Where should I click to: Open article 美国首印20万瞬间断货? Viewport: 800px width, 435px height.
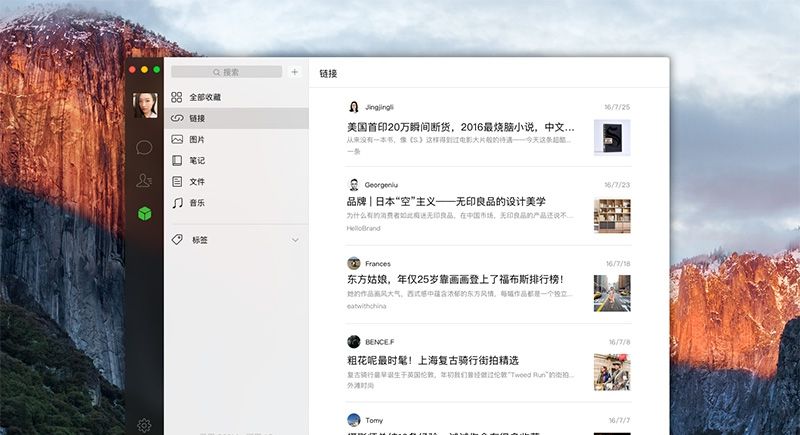pyautogui.click(x=460, y=127)
